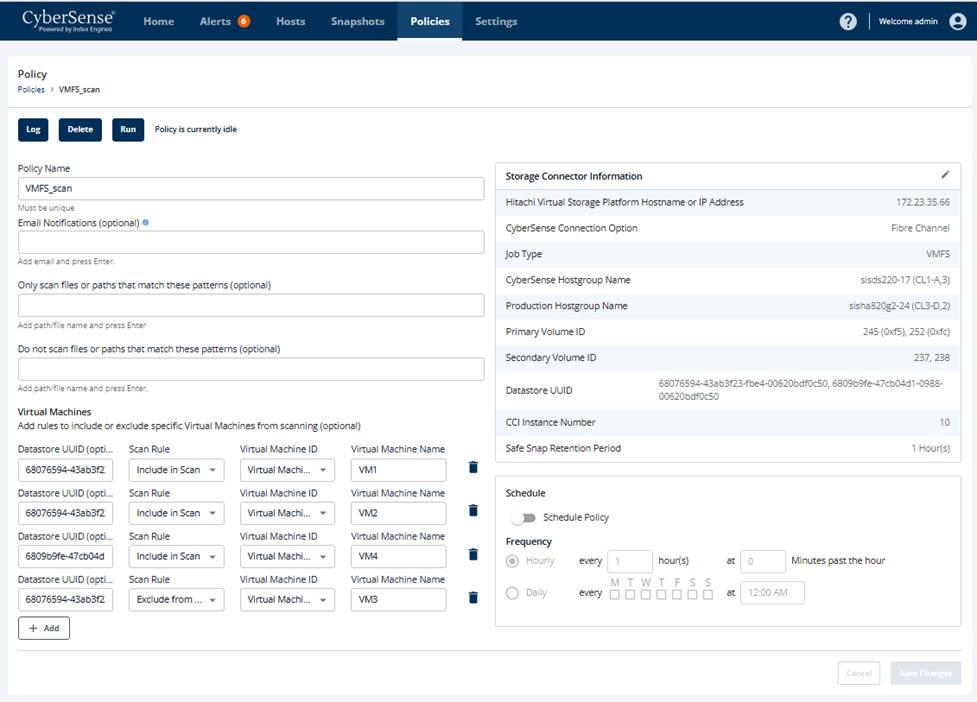Switch to the Hosts tab
977x702 pixels.
(290, 21)
